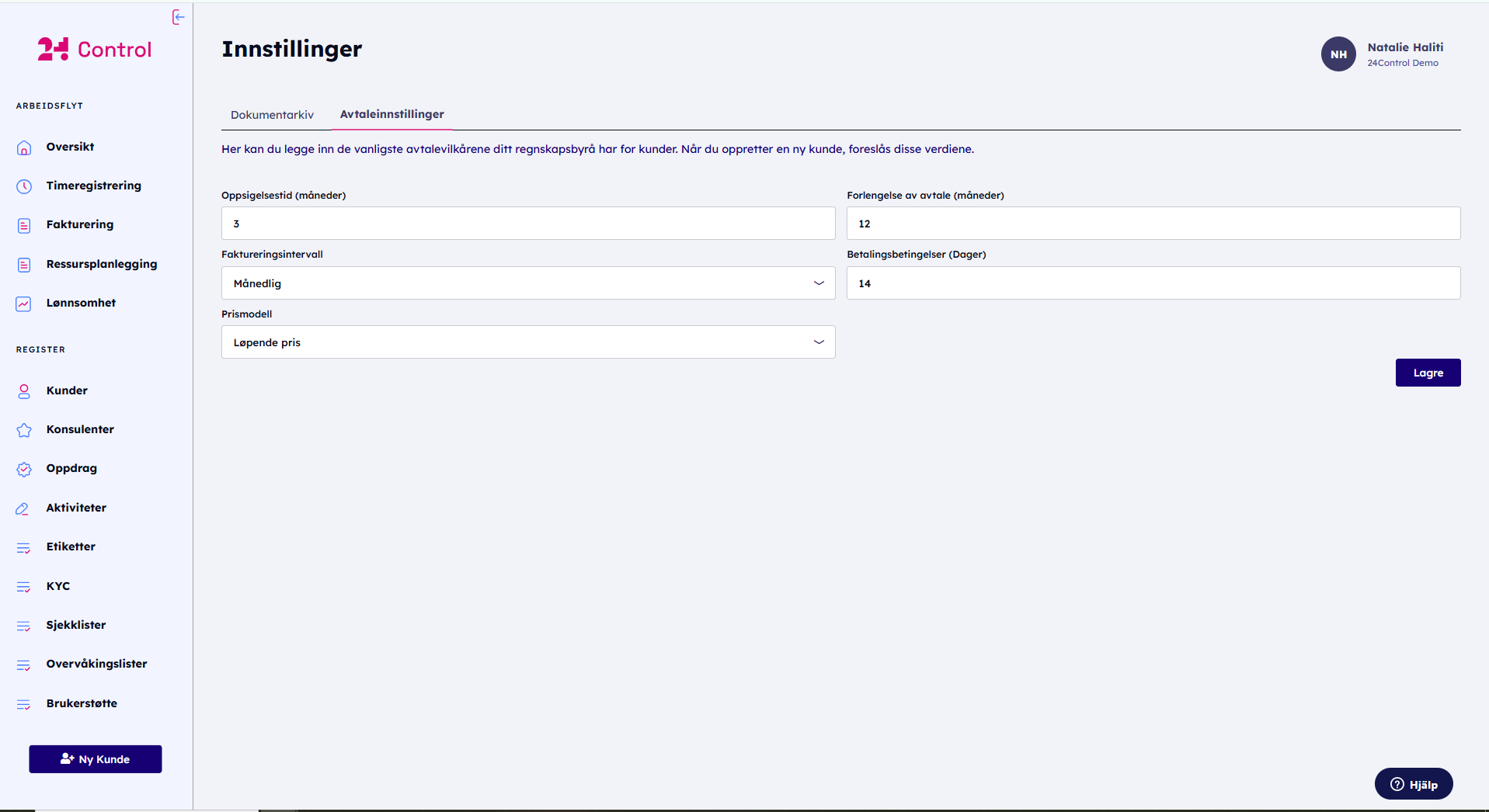Open the KYC page

coord(58,586)
